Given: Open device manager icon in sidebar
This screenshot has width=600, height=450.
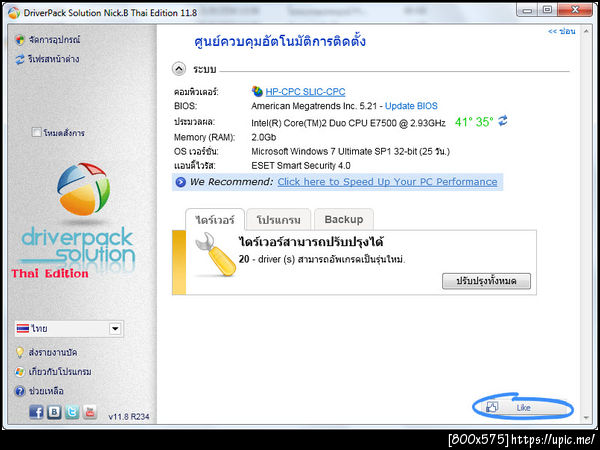Looking at the screenshot, I should point(20,40).
